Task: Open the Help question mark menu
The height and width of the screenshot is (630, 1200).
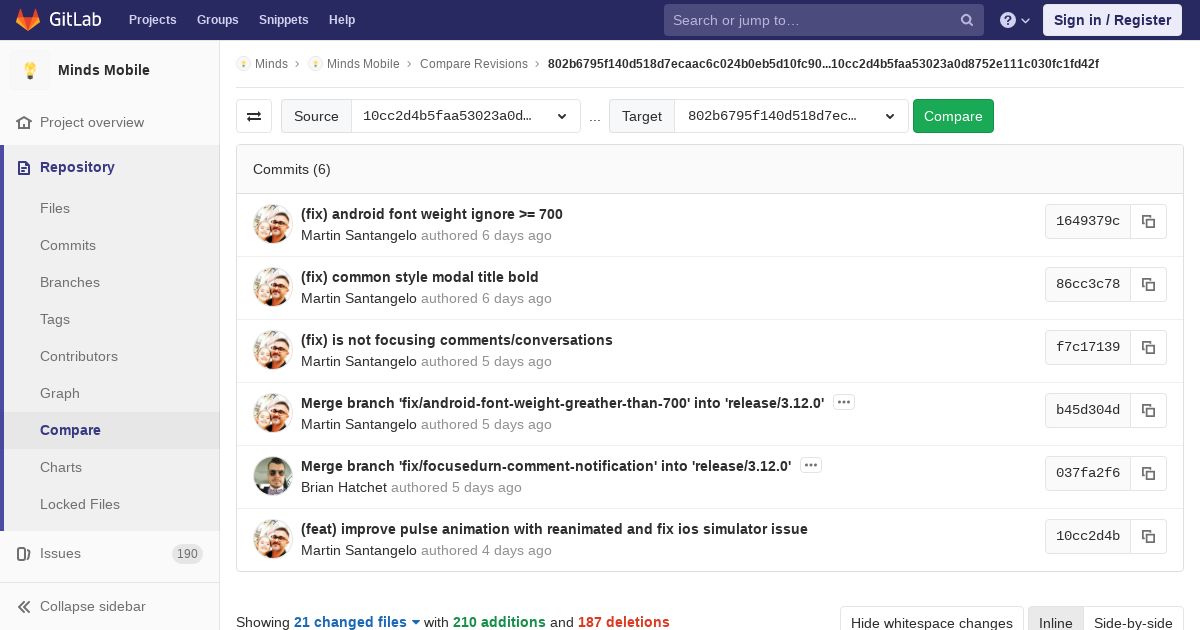Action: tap(1014, 20)
